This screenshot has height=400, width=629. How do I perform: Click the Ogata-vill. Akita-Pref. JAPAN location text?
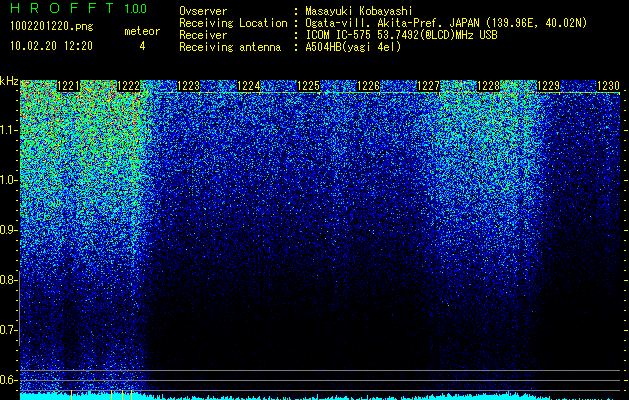point(446,23)
